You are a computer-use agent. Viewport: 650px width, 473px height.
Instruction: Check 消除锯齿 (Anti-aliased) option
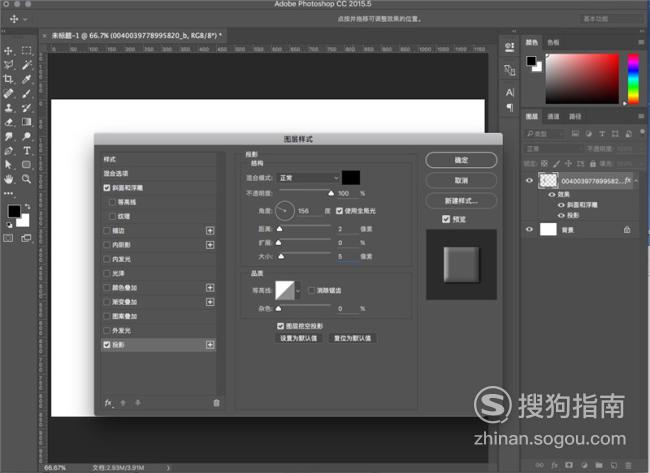(x=312, y=291)
